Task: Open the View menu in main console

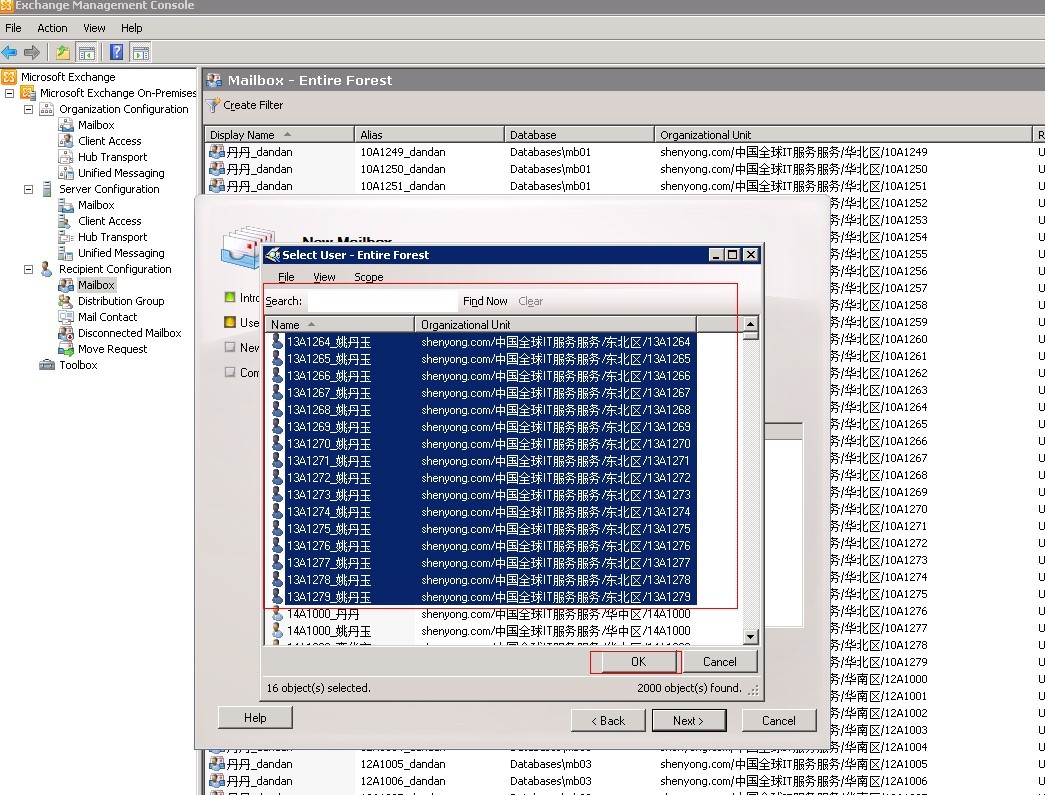Action: [94, 28]
